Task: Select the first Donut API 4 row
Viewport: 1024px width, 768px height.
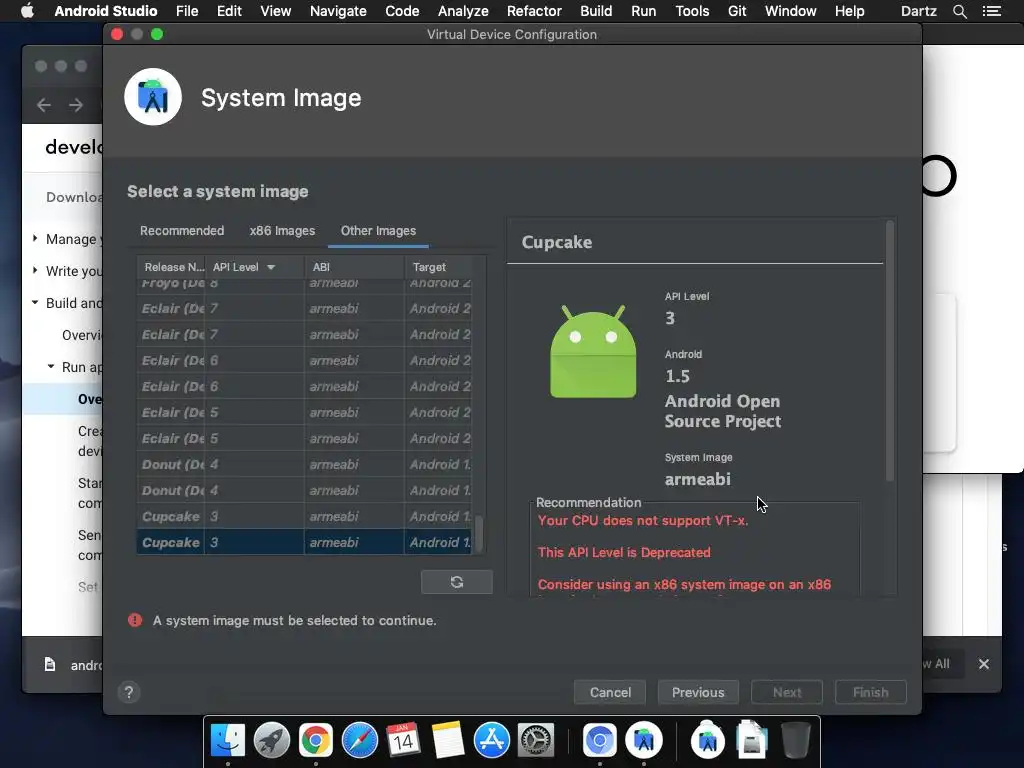Action: tap(304, 464)
